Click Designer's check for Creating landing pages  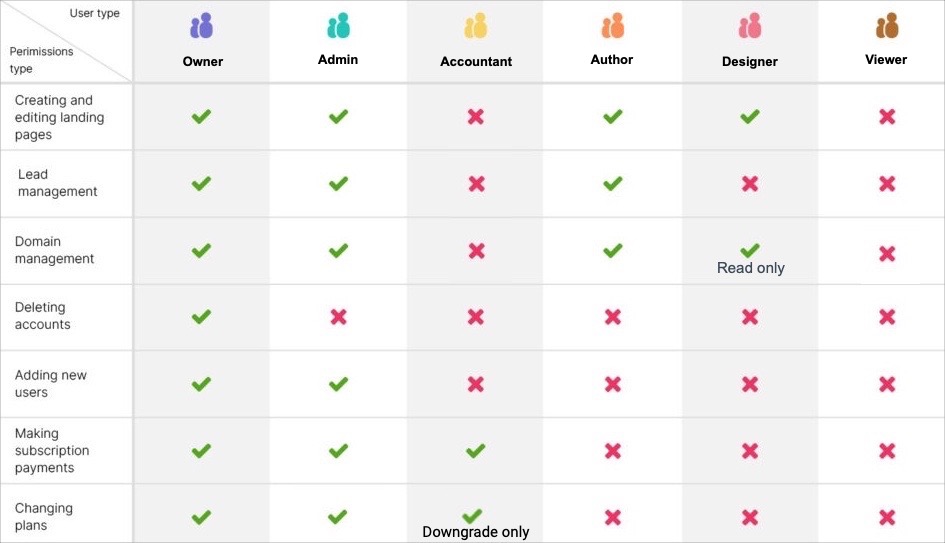coord(749,117)
